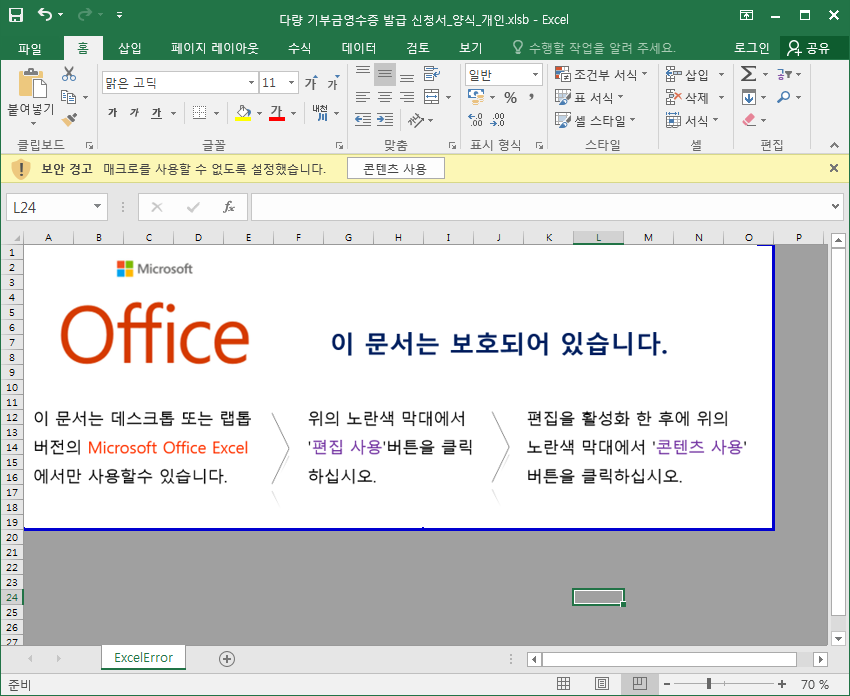Open the 파일 tab

click(x=30, y=48)
